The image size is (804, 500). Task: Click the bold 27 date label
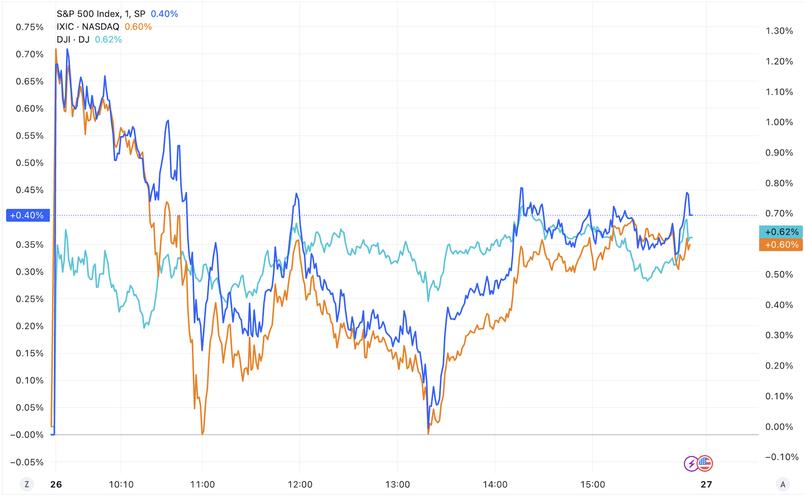coord(706,485)
